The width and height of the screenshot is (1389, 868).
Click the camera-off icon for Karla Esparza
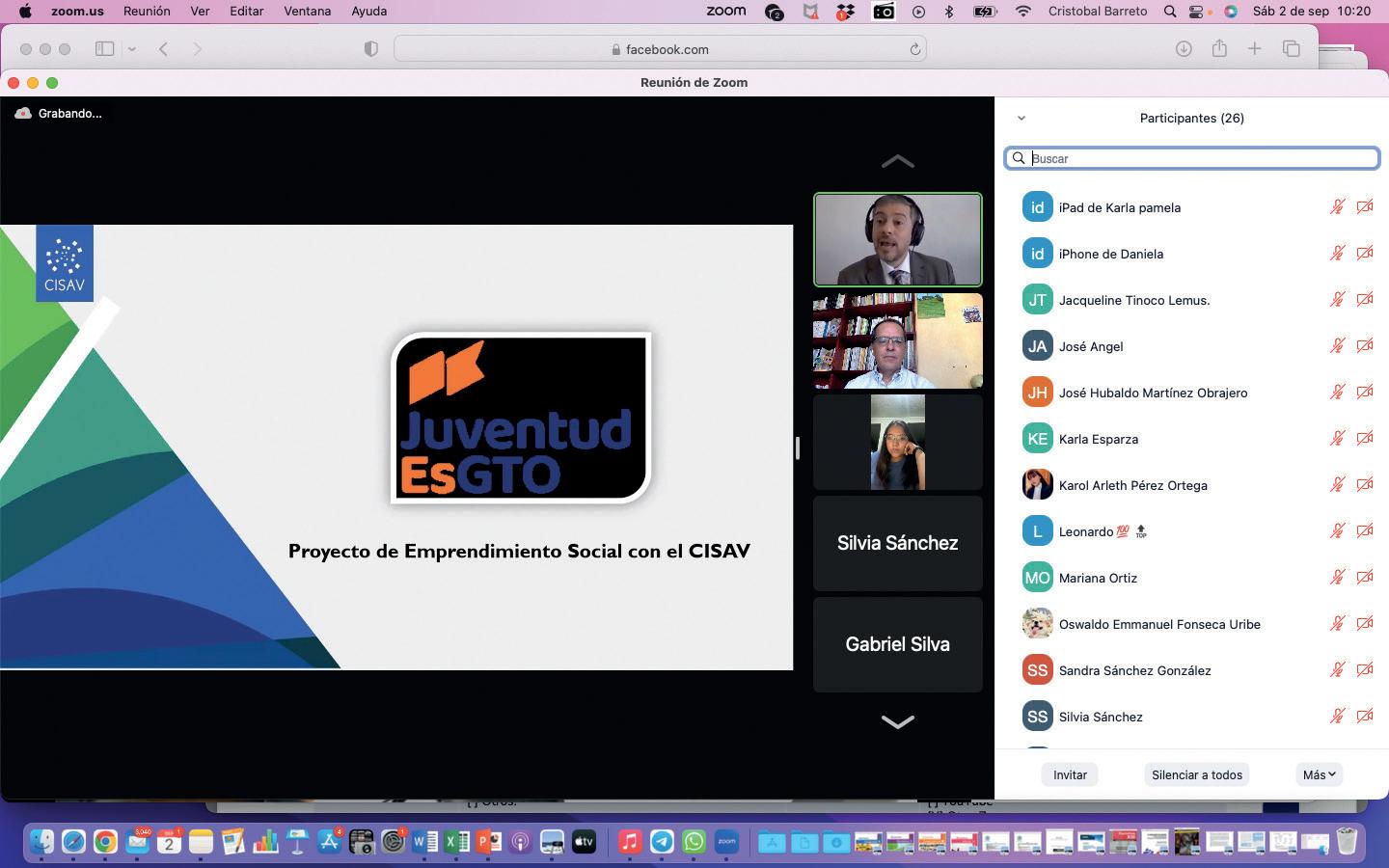[x=1365, y=439]
